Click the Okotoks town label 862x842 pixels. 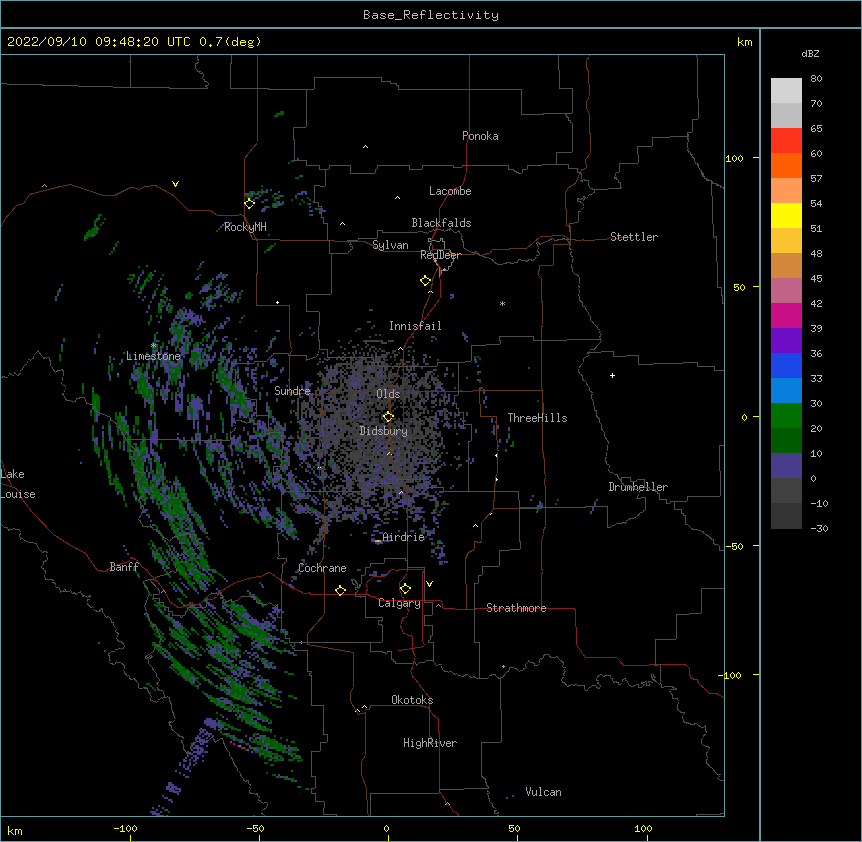[412, 700]
